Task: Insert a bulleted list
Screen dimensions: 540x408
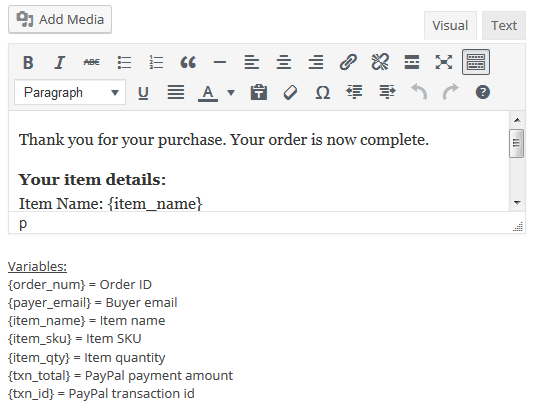Action: pos(124,63)
